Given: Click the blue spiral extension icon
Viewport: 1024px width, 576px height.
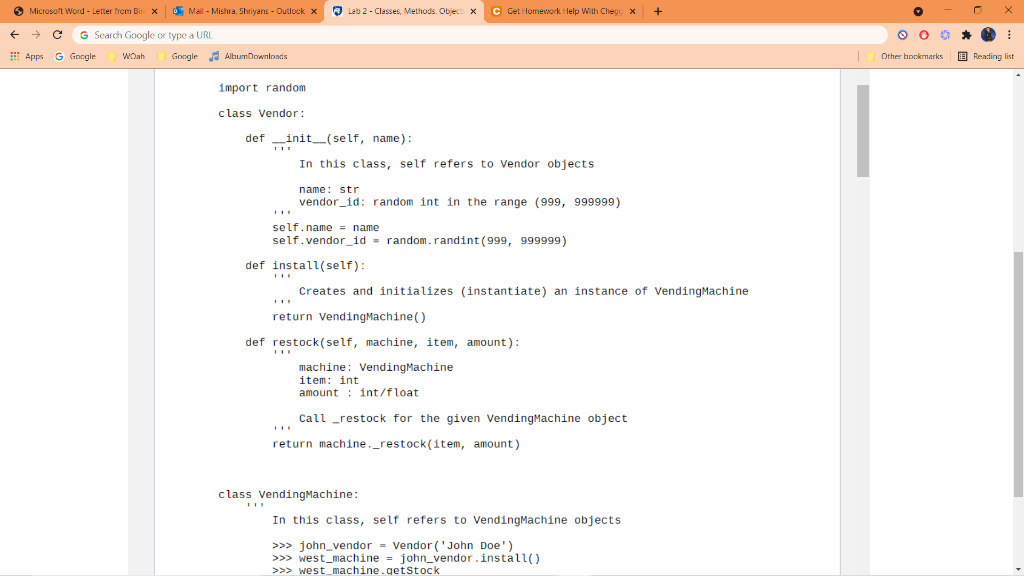Looking at the screenshot, I should click(x=945, y=34).
